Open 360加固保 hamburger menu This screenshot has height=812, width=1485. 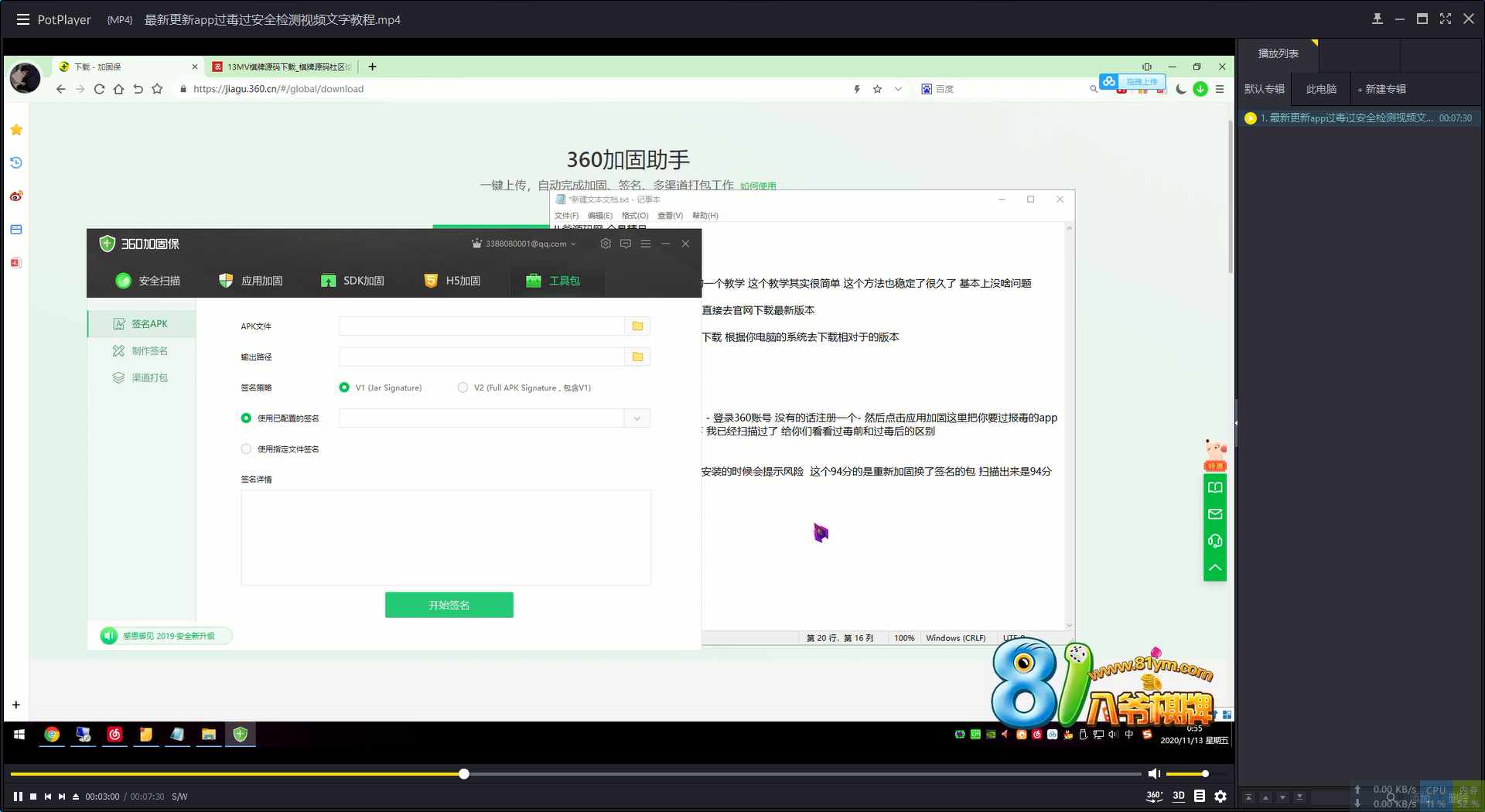pos(646,244)
